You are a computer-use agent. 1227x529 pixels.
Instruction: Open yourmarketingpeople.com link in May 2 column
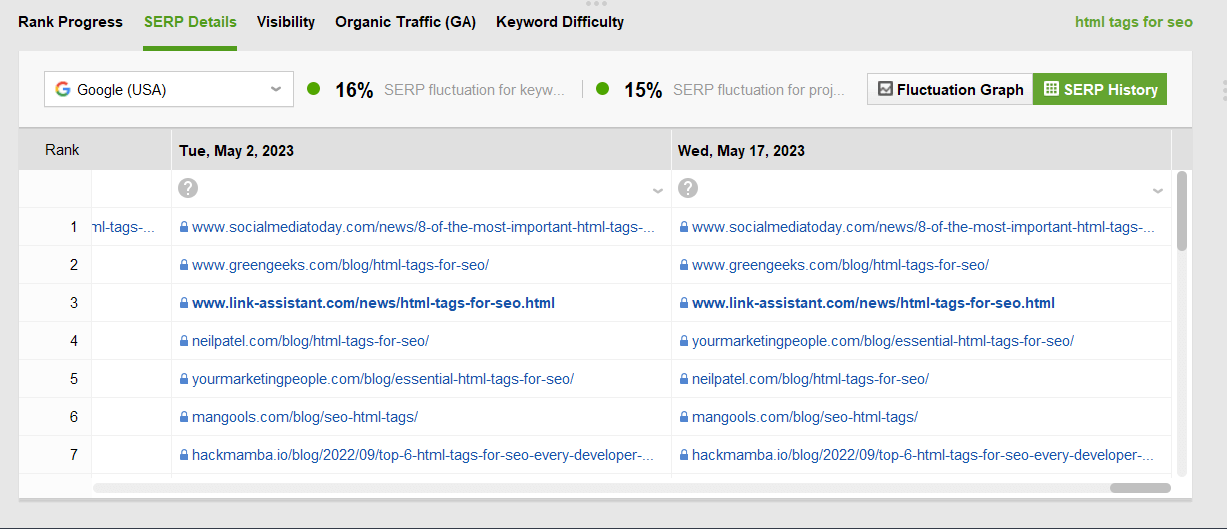(x=383, y=379)
